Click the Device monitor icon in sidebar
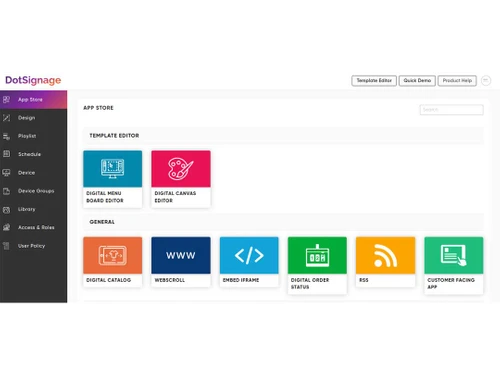500x375 pixels. [6, 173]
